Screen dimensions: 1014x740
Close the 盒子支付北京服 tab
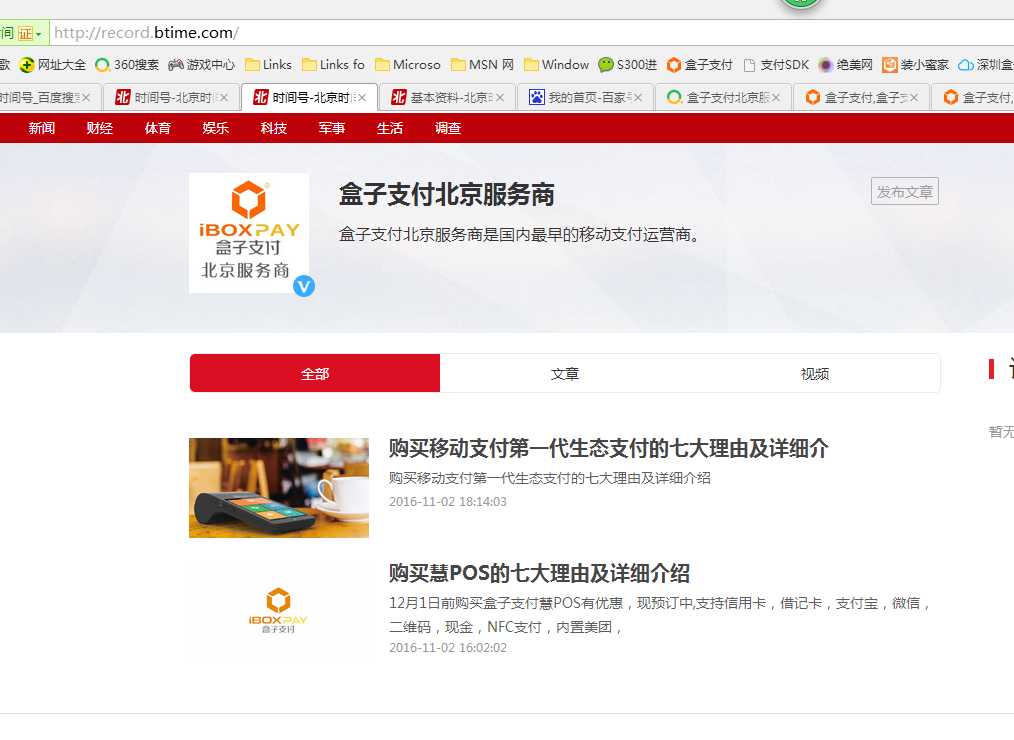776,98
